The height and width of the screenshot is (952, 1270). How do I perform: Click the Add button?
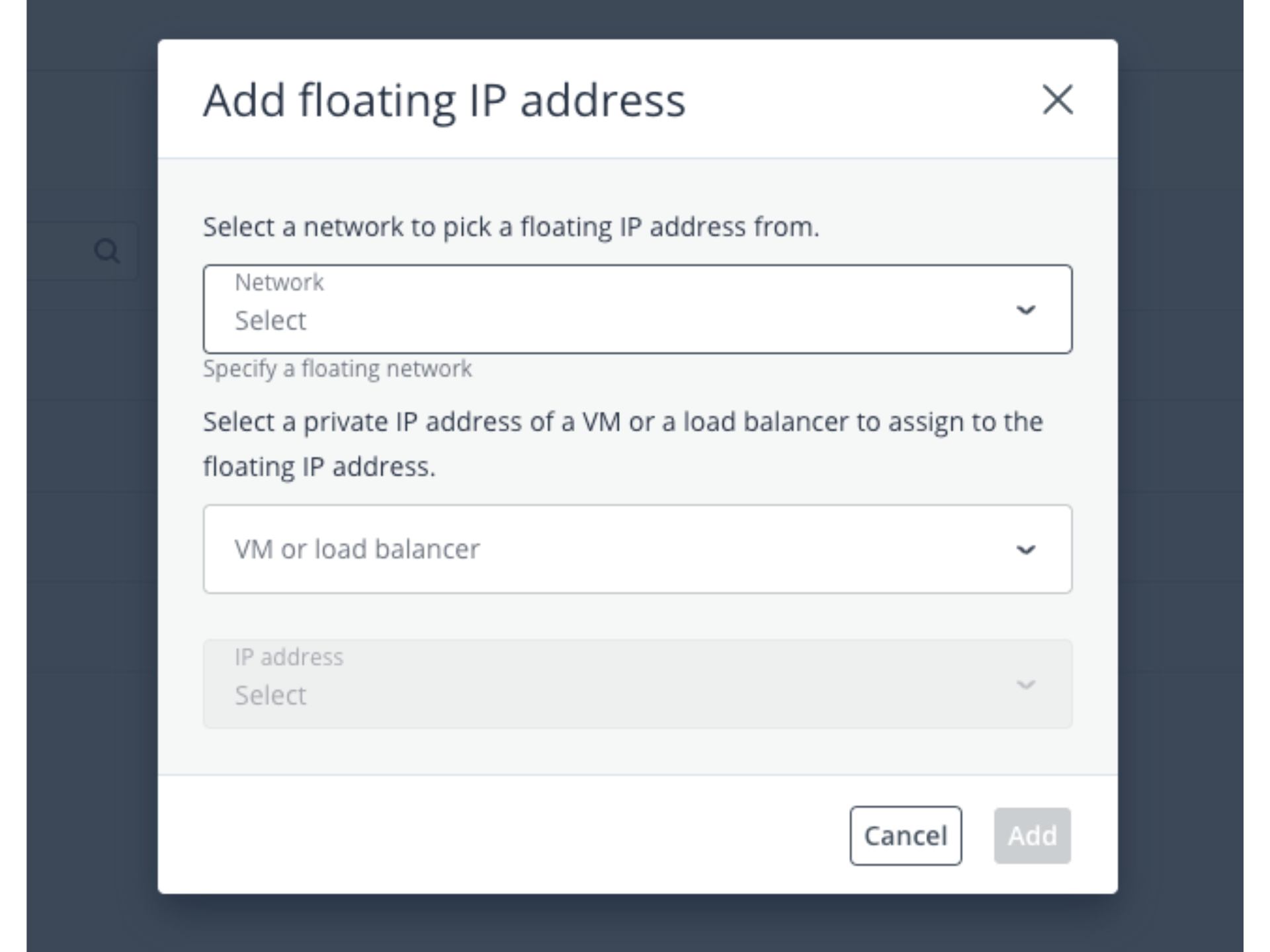pyautogui.click(x=1032, y=836)
